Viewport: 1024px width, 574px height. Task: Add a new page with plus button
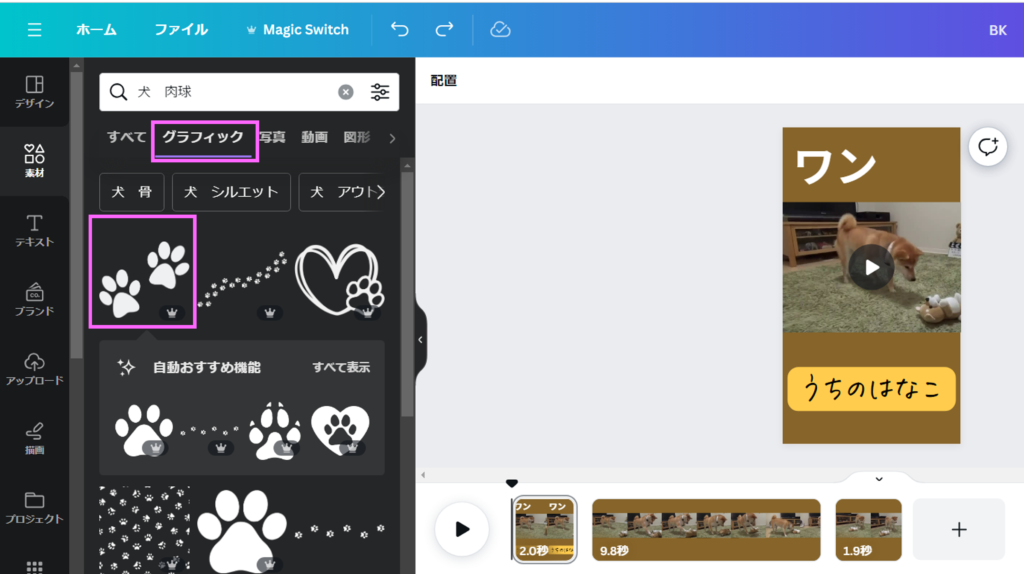coord(958,529)
